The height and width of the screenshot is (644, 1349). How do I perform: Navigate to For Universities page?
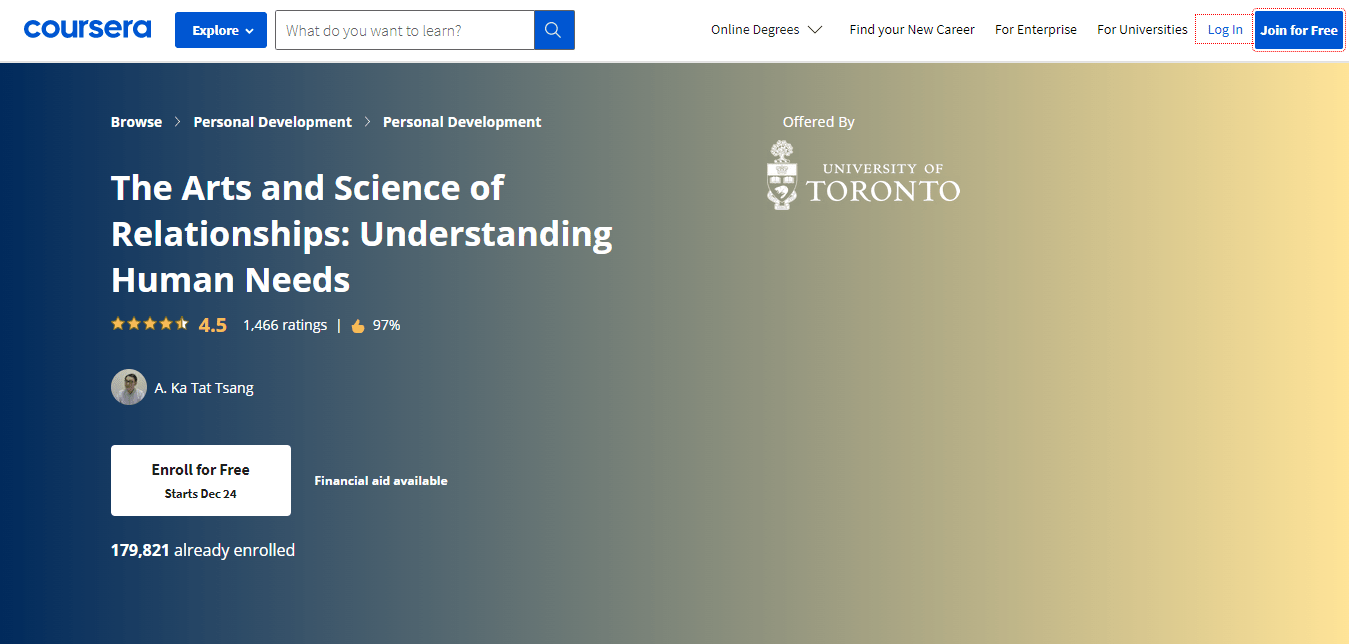1142,30
